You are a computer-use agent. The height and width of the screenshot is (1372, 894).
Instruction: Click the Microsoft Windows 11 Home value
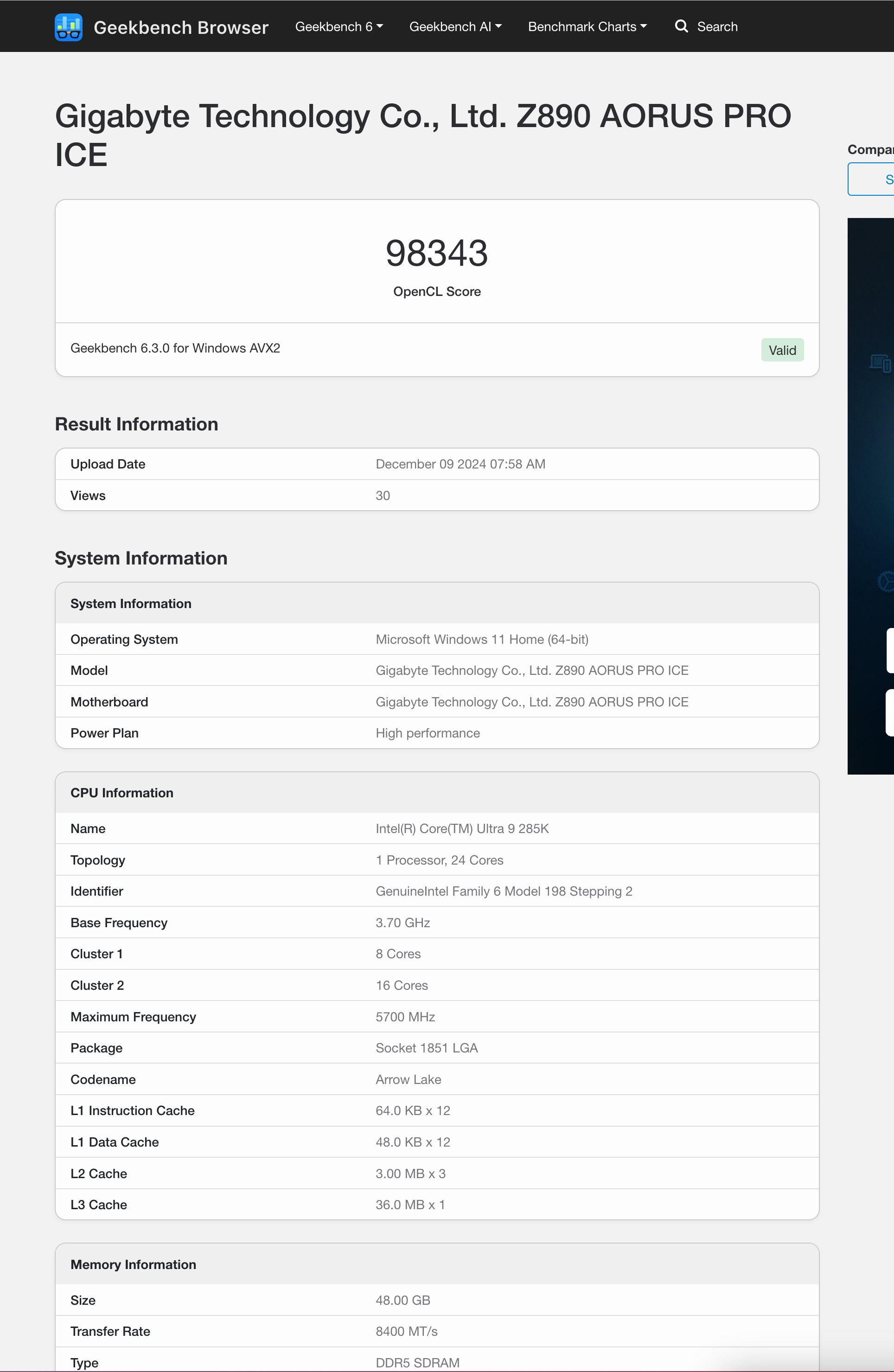click(482, 639)
